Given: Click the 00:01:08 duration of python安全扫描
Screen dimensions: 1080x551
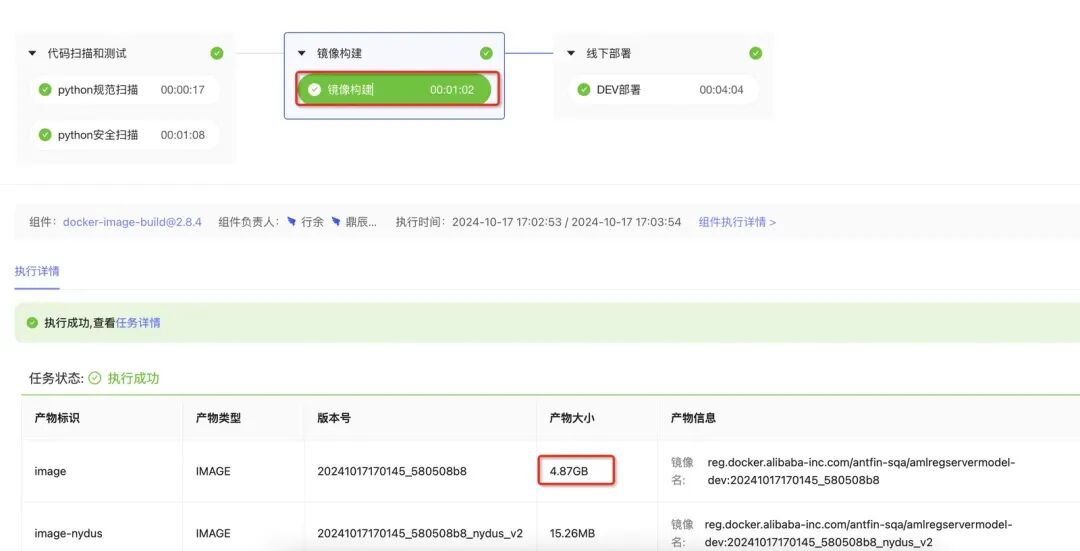Looking at the screenshot, I should click(183, 135).
